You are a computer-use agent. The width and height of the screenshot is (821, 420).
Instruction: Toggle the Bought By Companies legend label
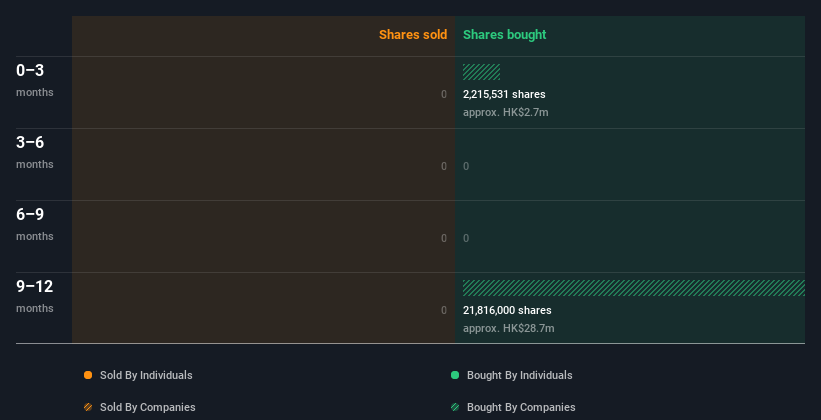coord(521,407)
